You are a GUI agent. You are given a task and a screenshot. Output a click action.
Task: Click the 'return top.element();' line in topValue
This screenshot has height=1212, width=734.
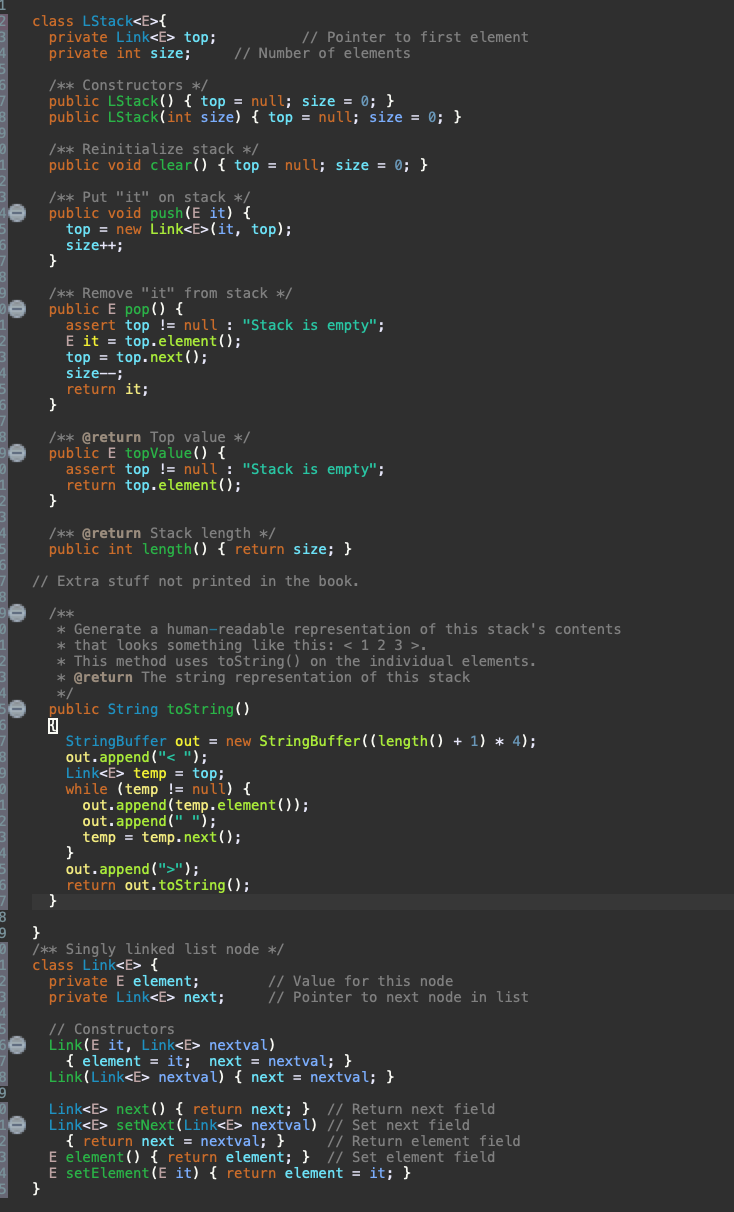coord(154,485)
